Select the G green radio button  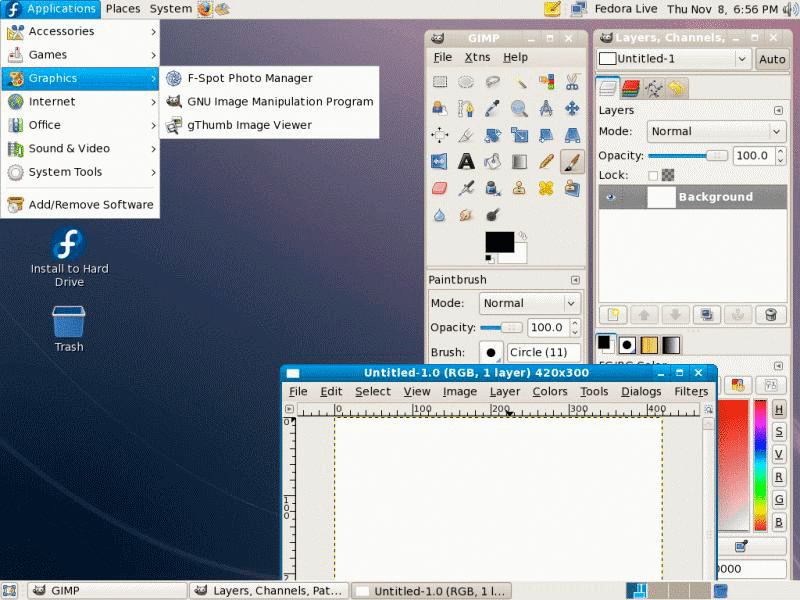point(779,499)
